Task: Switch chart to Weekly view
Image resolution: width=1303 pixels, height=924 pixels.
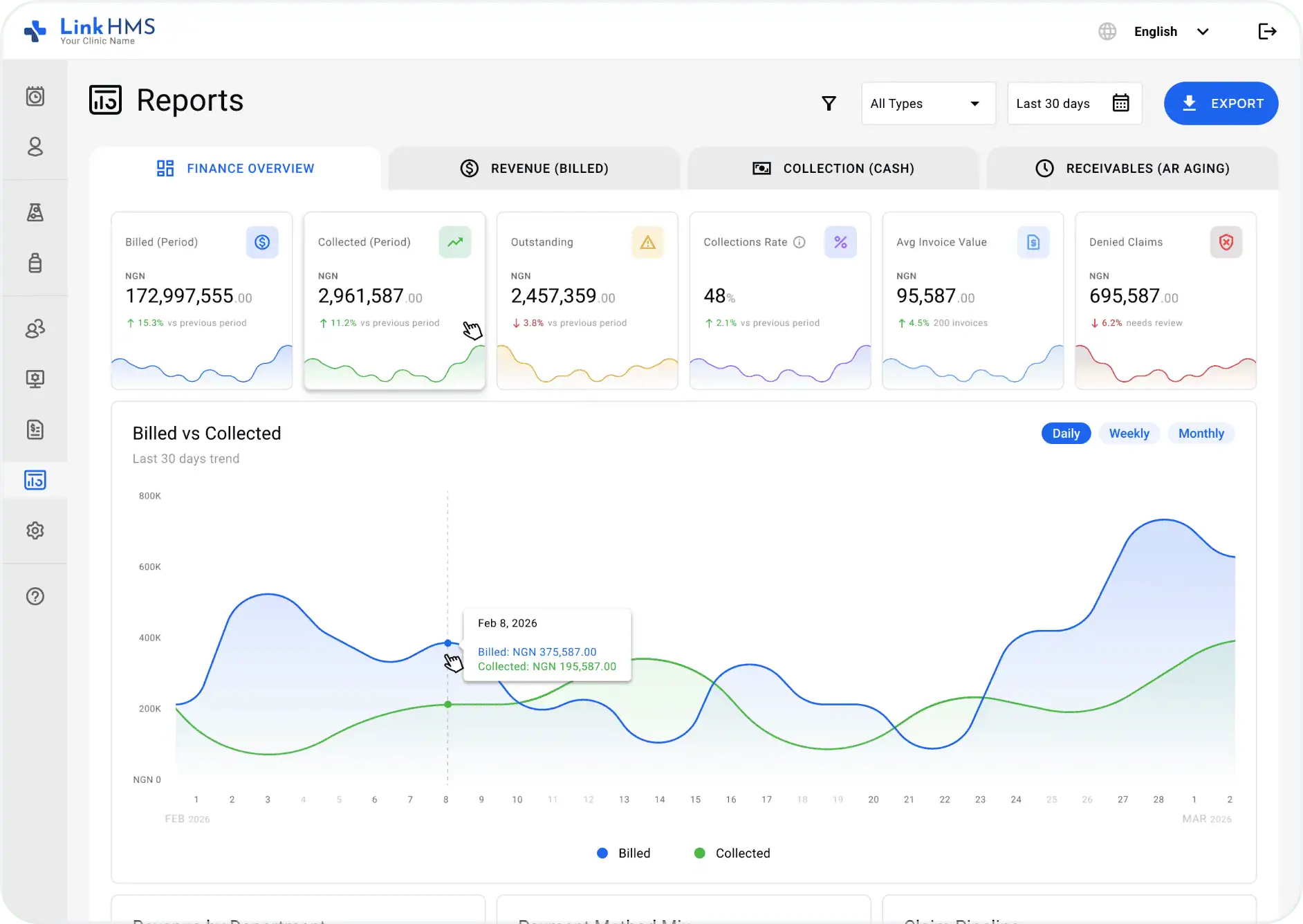Action: point(1129,434)
